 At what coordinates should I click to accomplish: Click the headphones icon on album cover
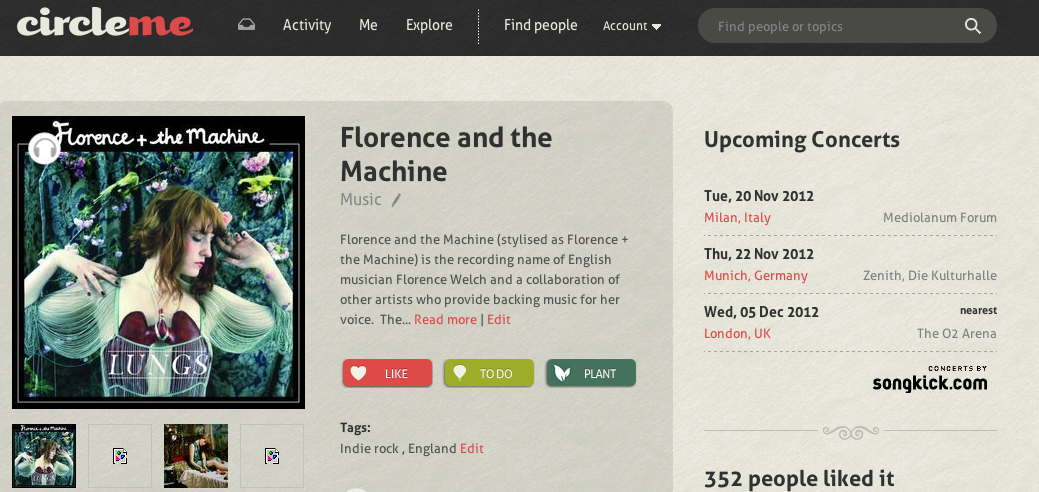[44, 149]
